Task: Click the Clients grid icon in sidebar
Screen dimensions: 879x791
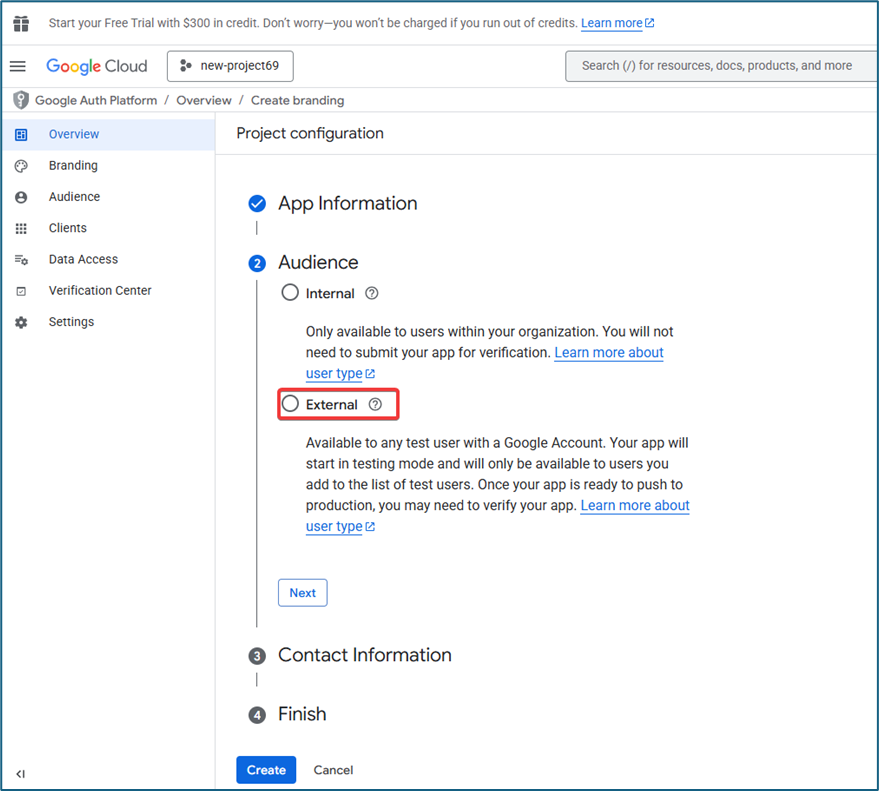Action: pos(21,228)
